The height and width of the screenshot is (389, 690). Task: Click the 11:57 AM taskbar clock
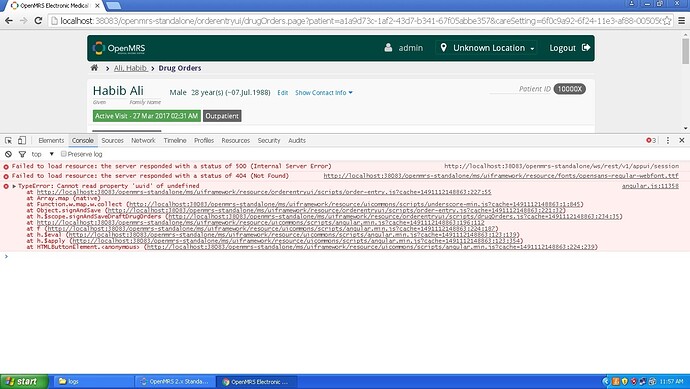pyautogui.click(x=672, y=382)
